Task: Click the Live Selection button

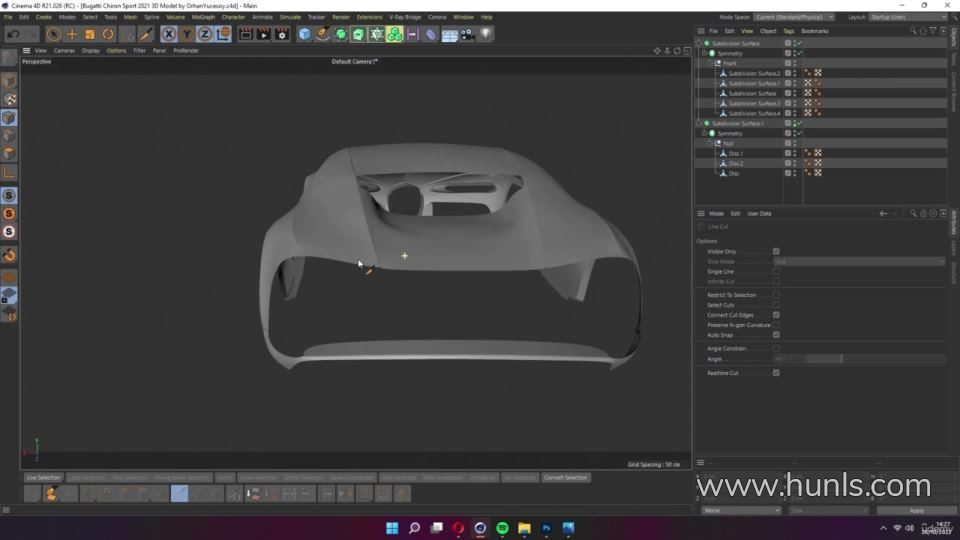Action: (43, 478)
